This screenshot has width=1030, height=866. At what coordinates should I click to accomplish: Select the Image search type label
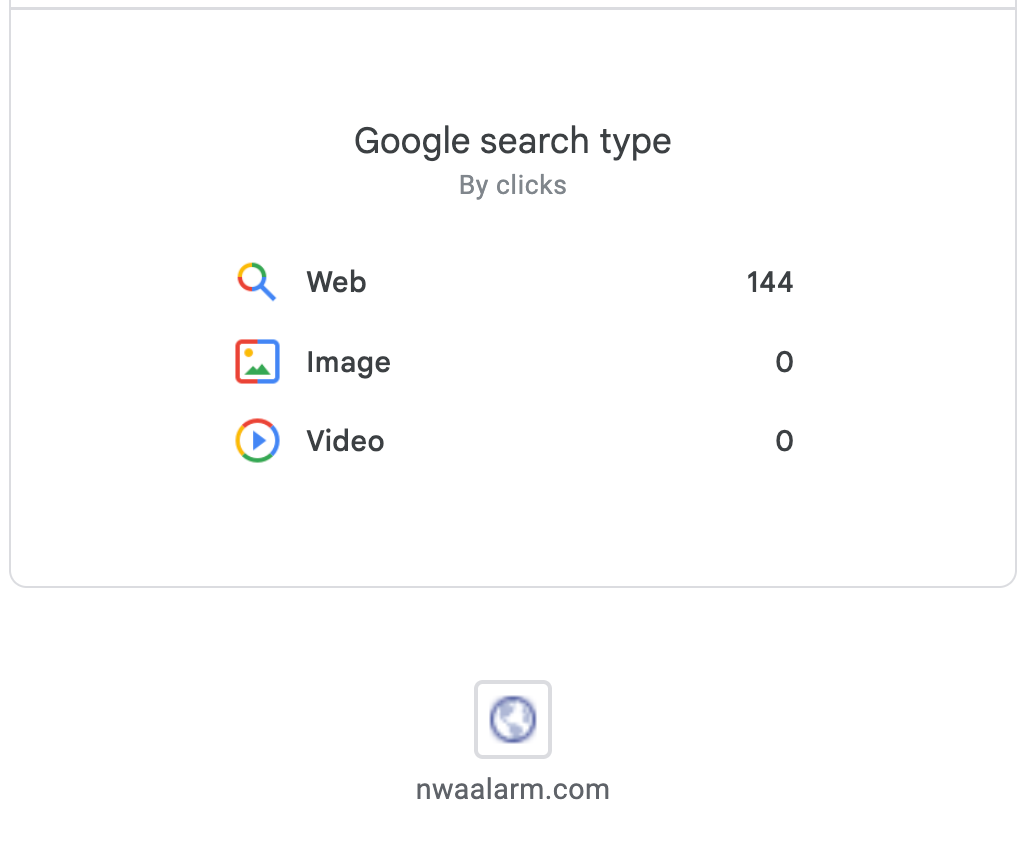click(x=348, y=362)
